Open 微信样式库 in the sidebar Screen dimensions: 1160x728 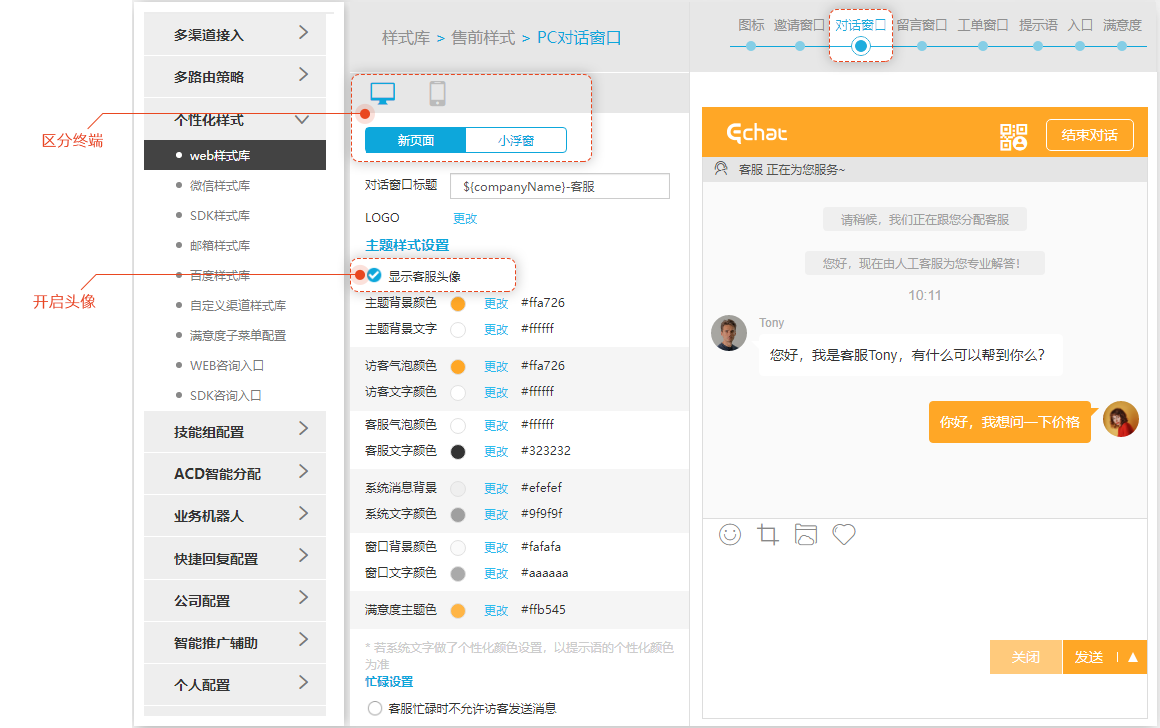pos(220,186)
